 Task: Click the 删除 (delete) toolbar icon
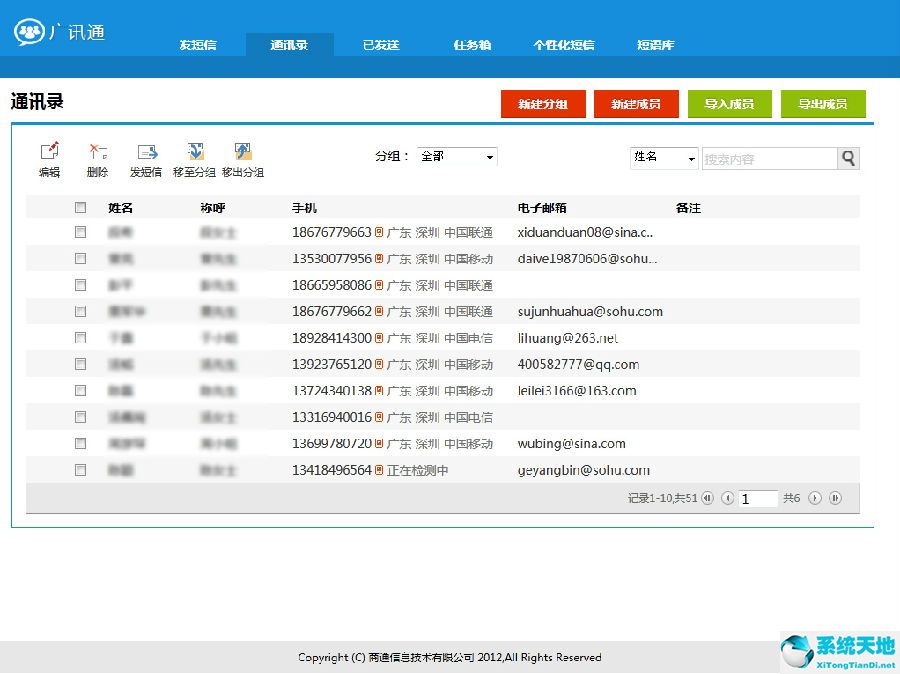click(97, 153)
